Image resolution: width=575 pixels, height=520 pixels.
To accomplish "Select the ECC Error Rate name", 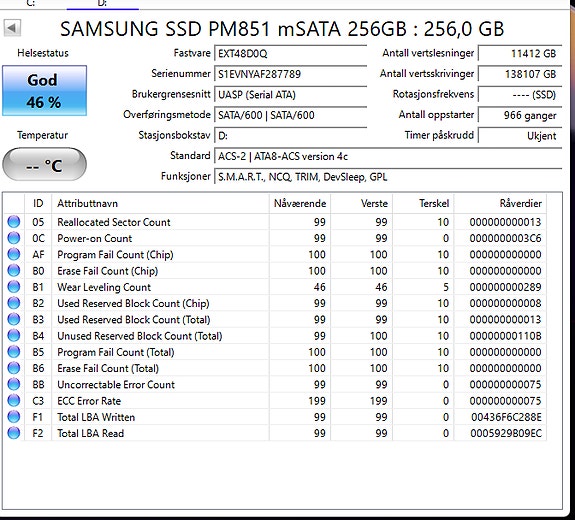I will click(89, 401).
